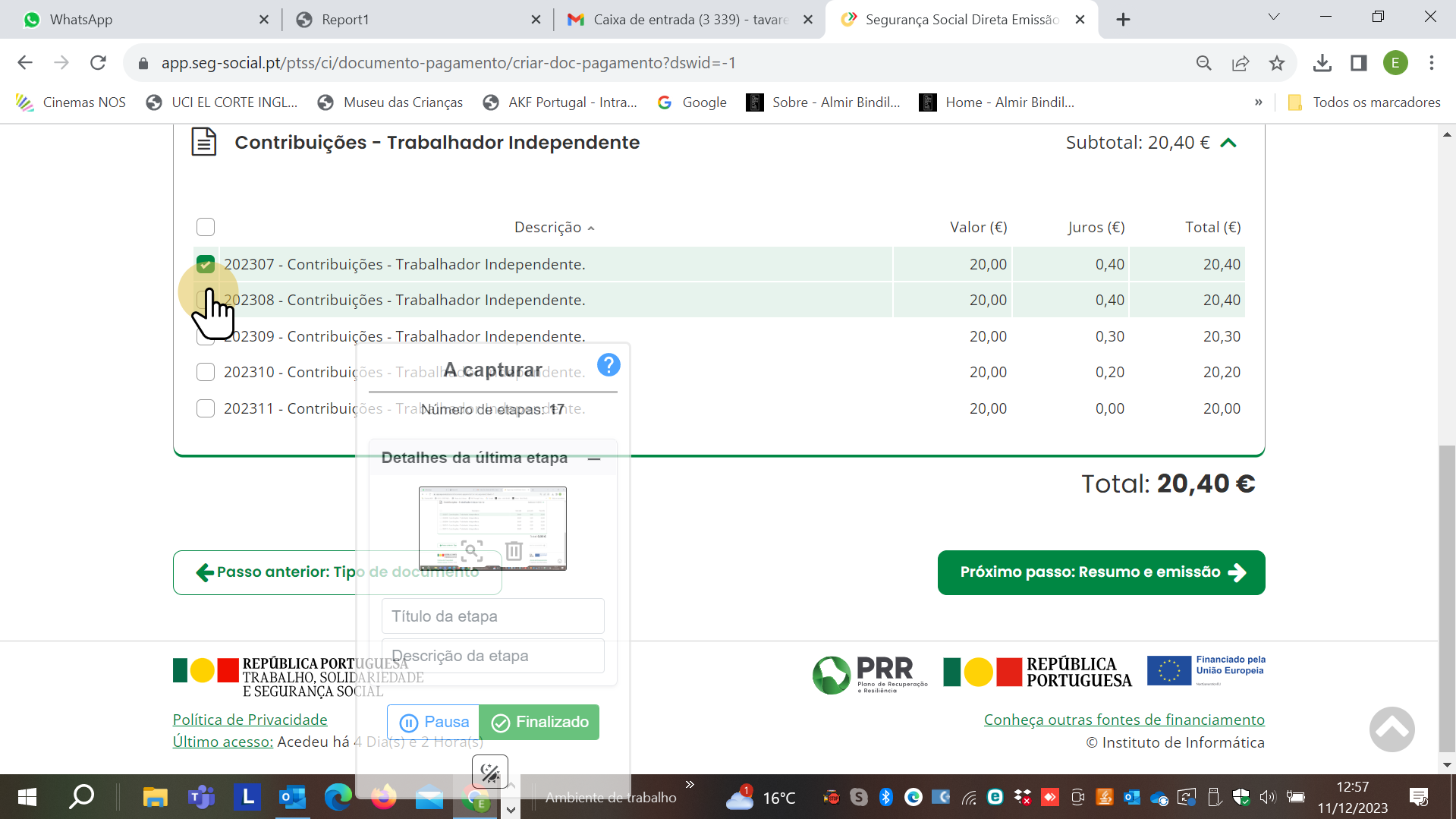Image resolution: width=1456 pixels, height=819 pixels.
Task: Click the browser share page icon
Action: click(1241, 63)
